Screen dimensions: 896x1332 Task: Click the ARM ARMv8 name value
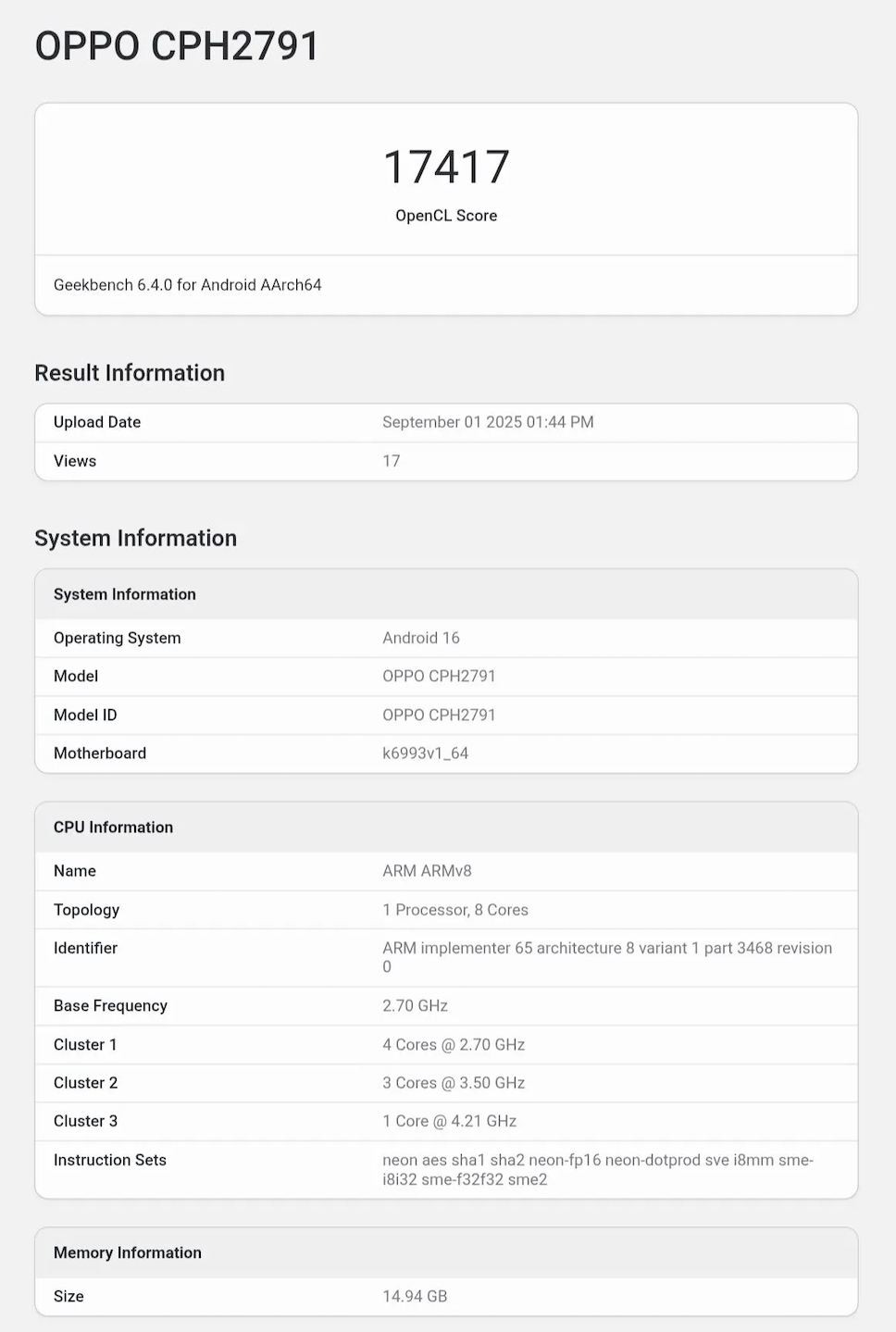click(x=427, y=871)
